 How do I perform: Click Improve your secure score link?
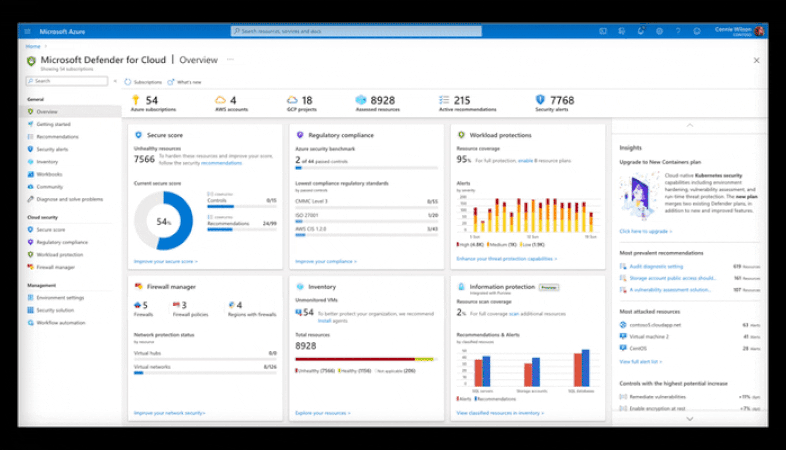point(165,262)
